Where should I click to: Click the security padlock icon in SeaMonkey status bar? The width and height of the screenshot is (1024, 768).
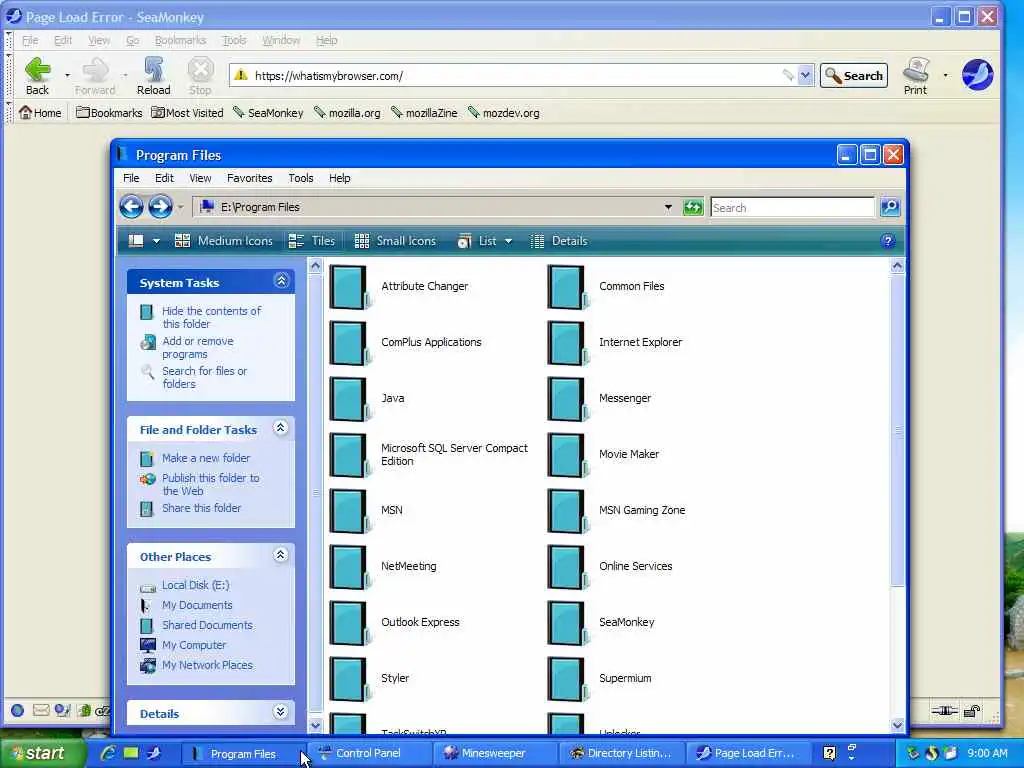pyautogui.click(x=972, y=711)
